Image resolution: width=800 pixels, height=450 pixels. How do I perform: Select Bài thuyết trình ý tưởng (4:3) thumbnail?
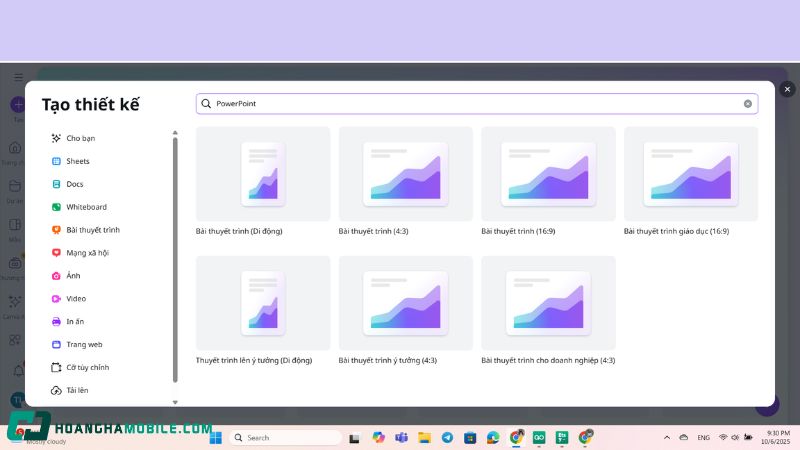(406, 303)
